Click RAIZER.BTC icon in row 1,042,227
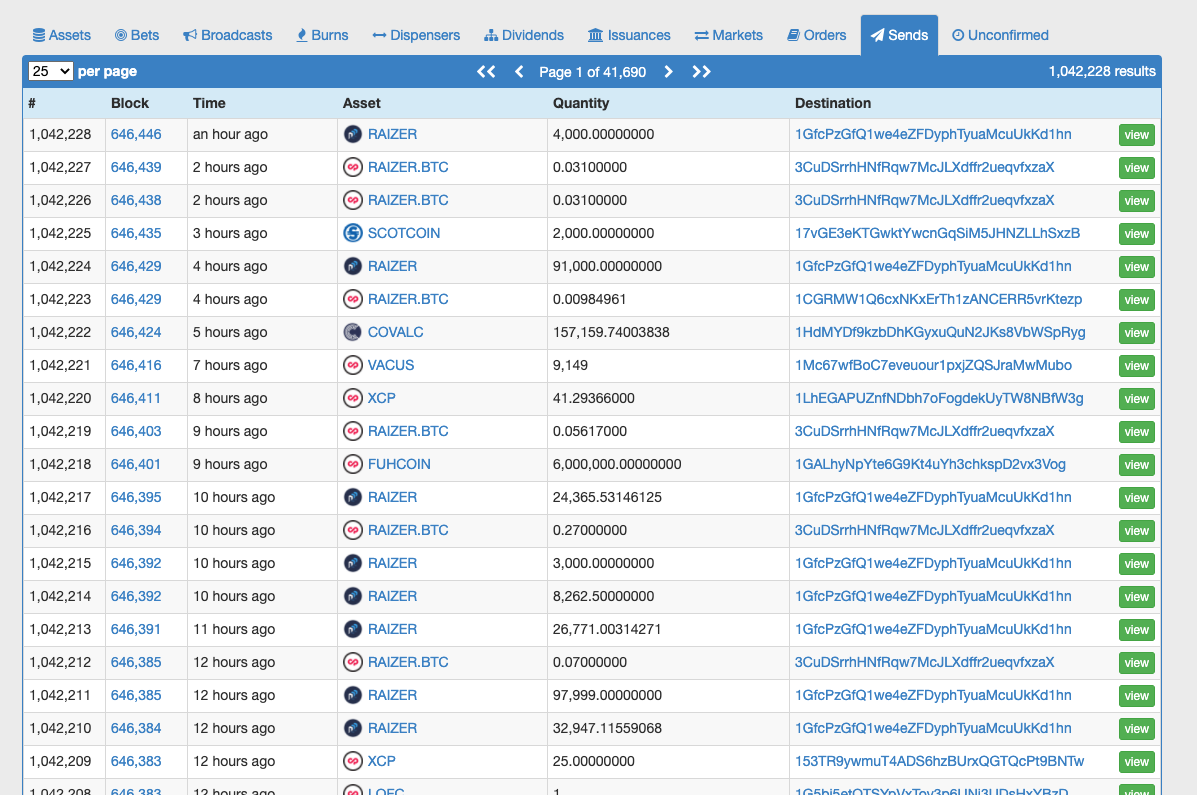Image resolution: width=1197 pixels, height=795 pixels. (353, 167)
